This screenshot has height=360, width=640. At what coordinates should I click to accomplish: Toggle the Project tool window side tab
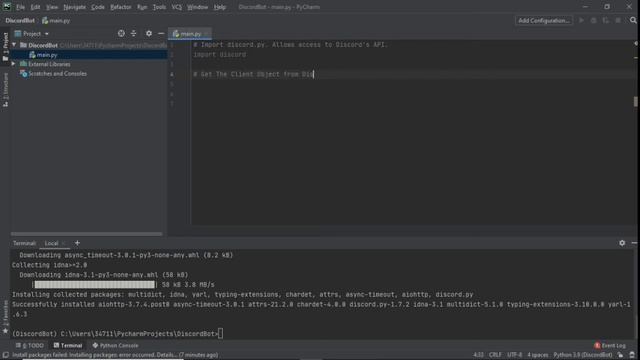(5, 46)
